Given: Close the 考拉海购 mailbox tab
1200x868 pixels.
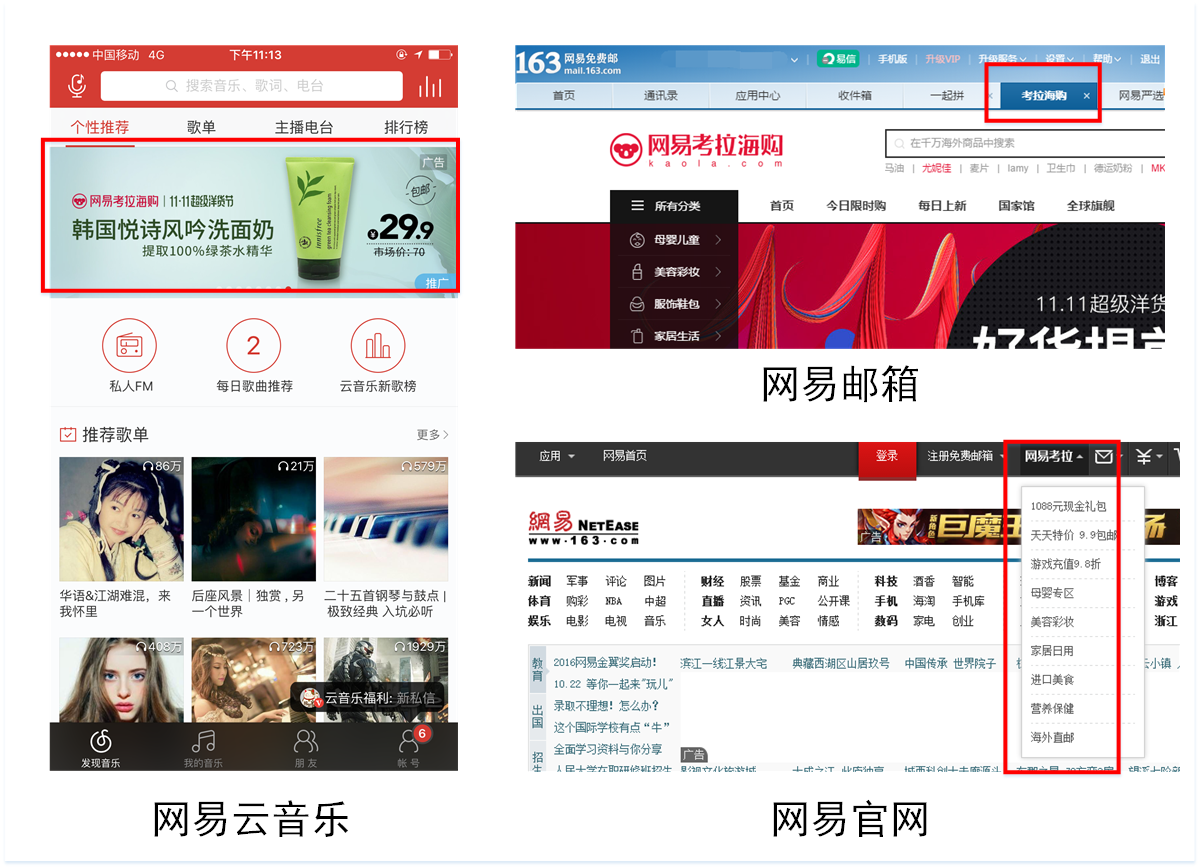Looking at the screenshot, I should pos(1087,96).
